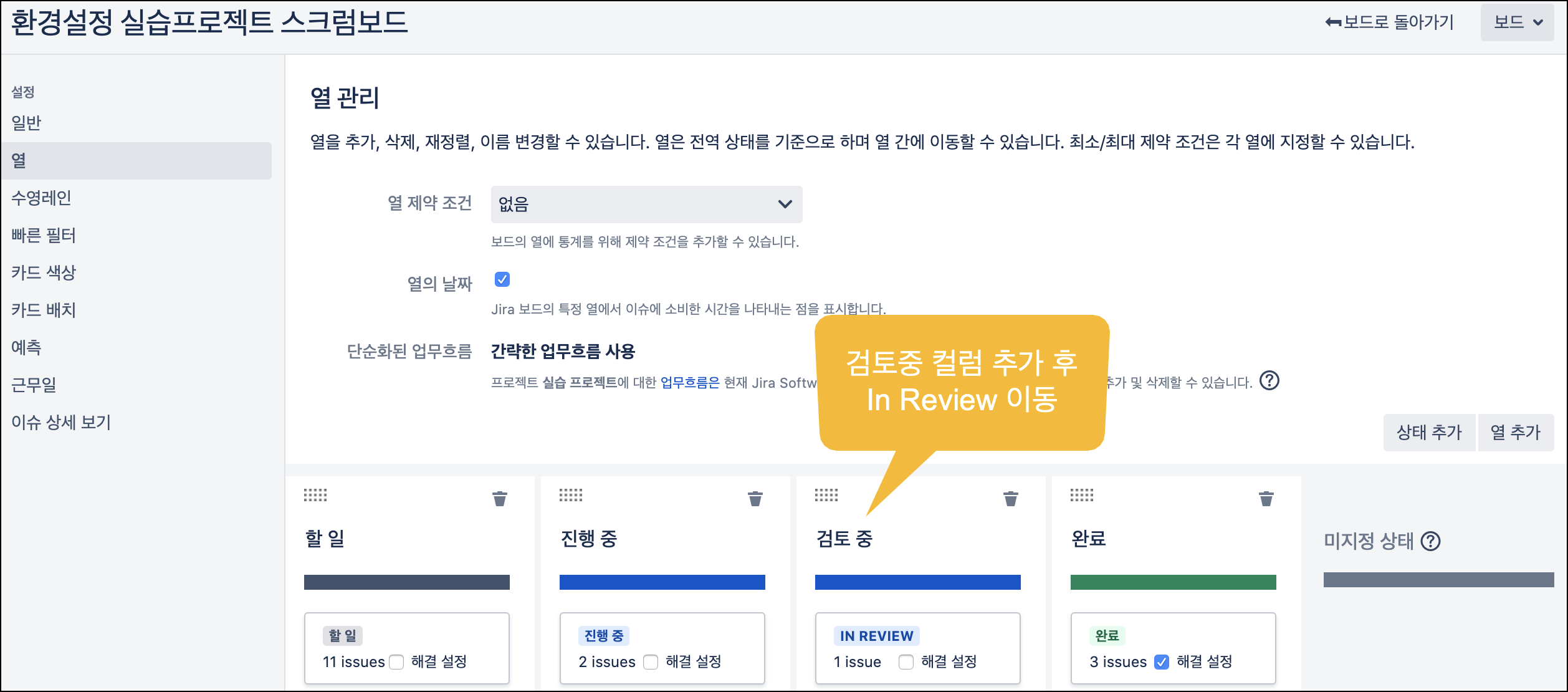Click green color bar of 완료 column
The height and width of the screenshot is (692, 1568).
tap(1173, 582)
